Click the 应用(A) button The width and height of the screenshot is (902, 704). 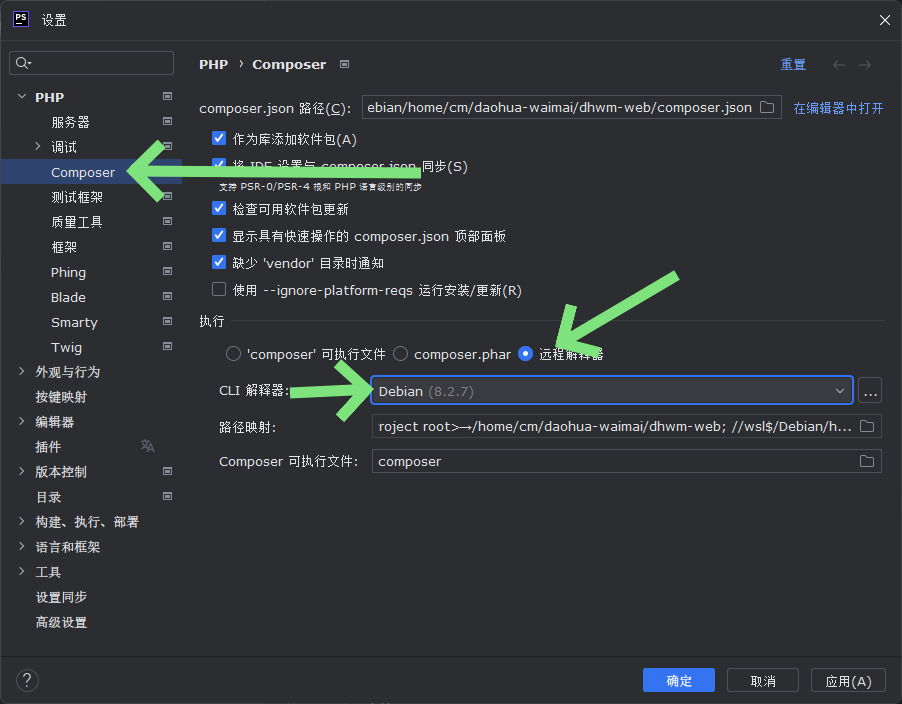pyautogui.click(x=847, y=680)
